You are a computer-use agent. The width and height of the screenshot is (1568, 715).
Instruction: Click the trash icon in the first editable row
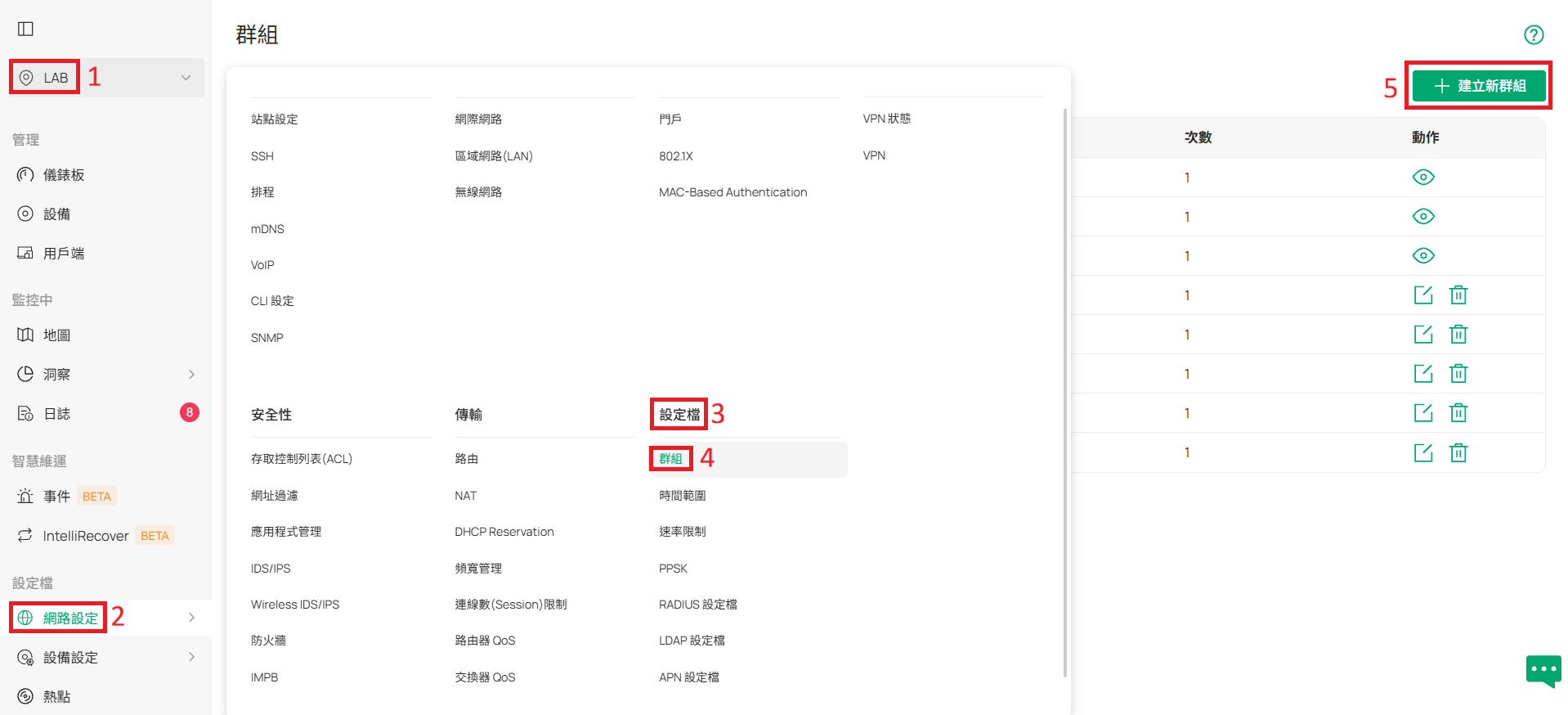click(x=1458, y=295)
